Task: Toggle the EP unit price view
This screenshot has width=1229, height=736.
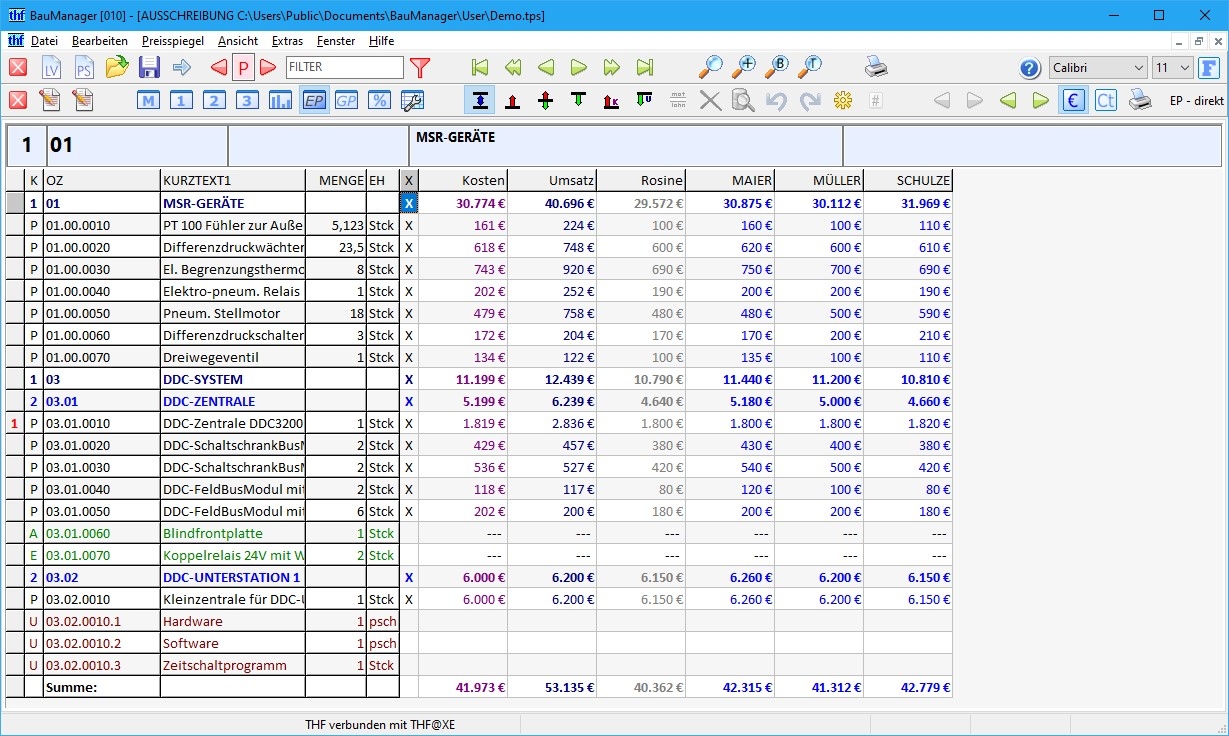Action: coord(314,100)
